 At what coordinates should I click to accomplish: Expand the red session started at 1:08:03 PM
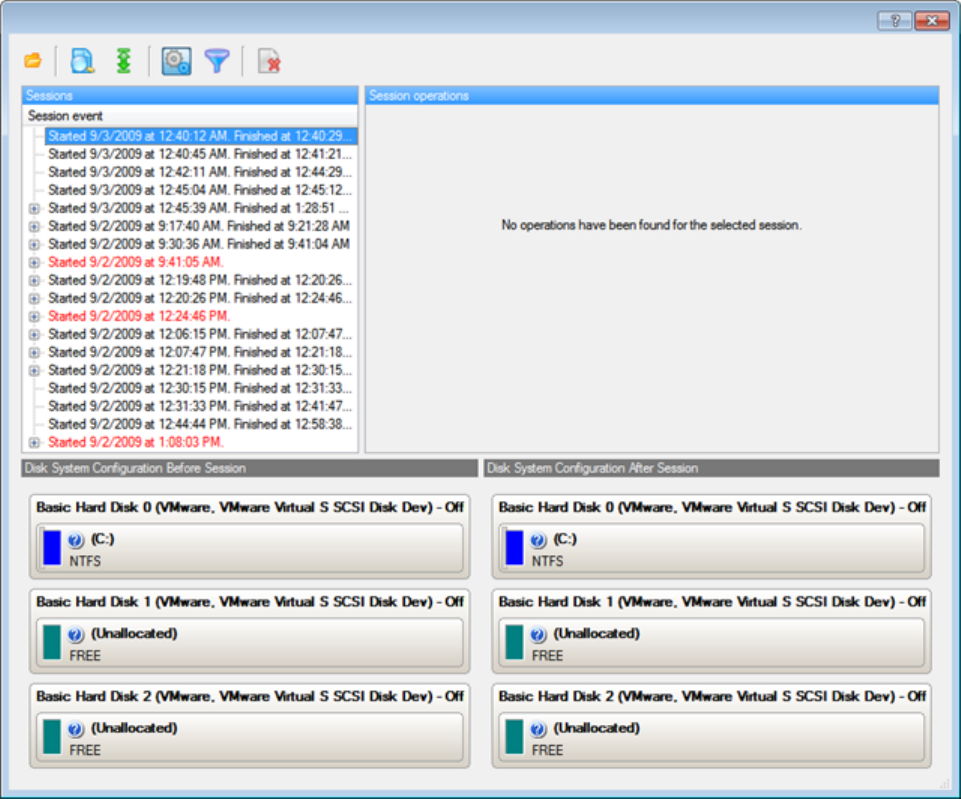[x=34, y=442]
